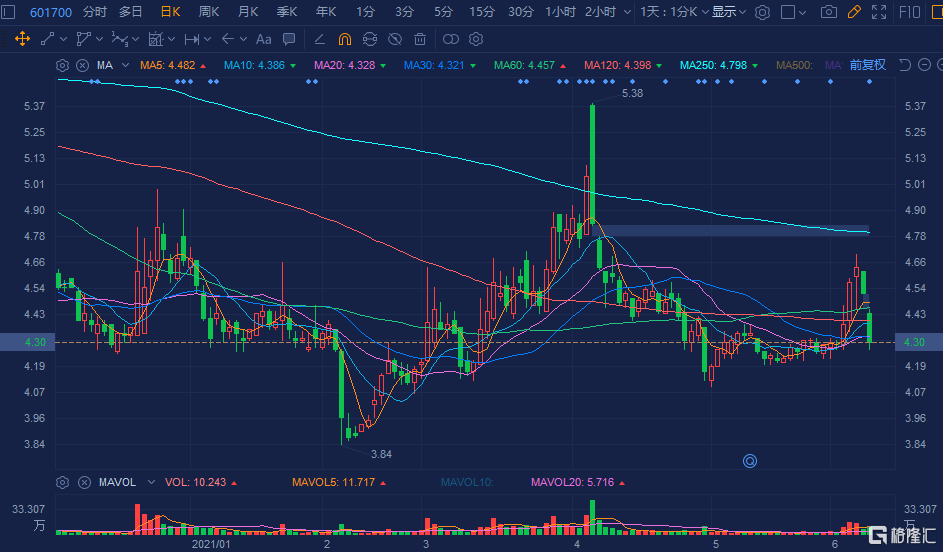Image resolution: width=943 pixels, height=552 pixels.
Task: Click 前复权 price adjustment button
Action: pos(868,65)
